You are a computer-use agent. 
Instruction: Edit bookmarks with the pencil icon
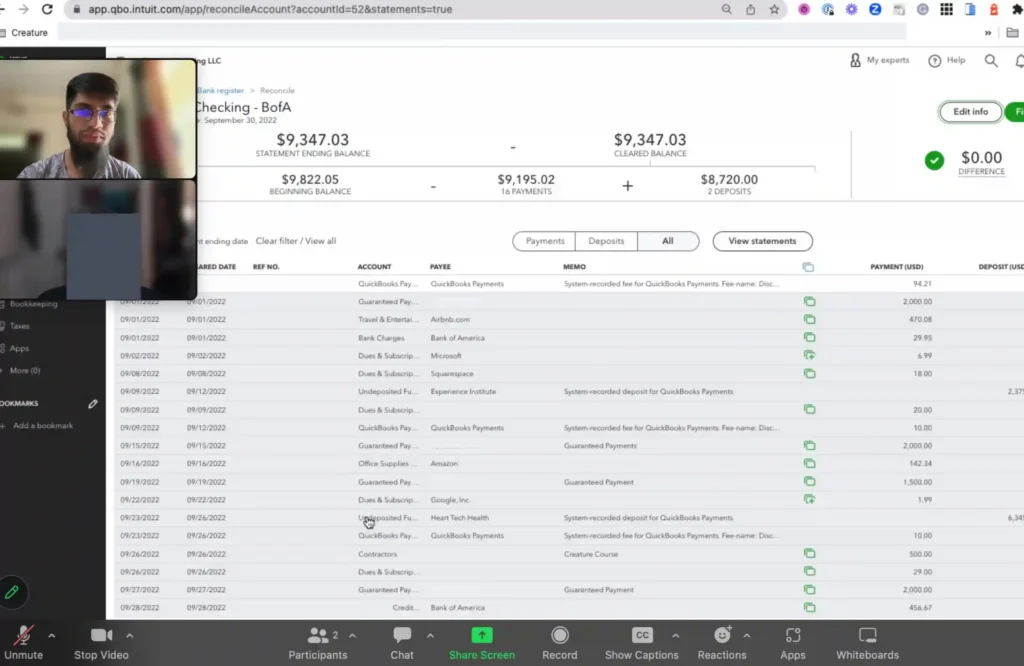click(x=93, y=404)
